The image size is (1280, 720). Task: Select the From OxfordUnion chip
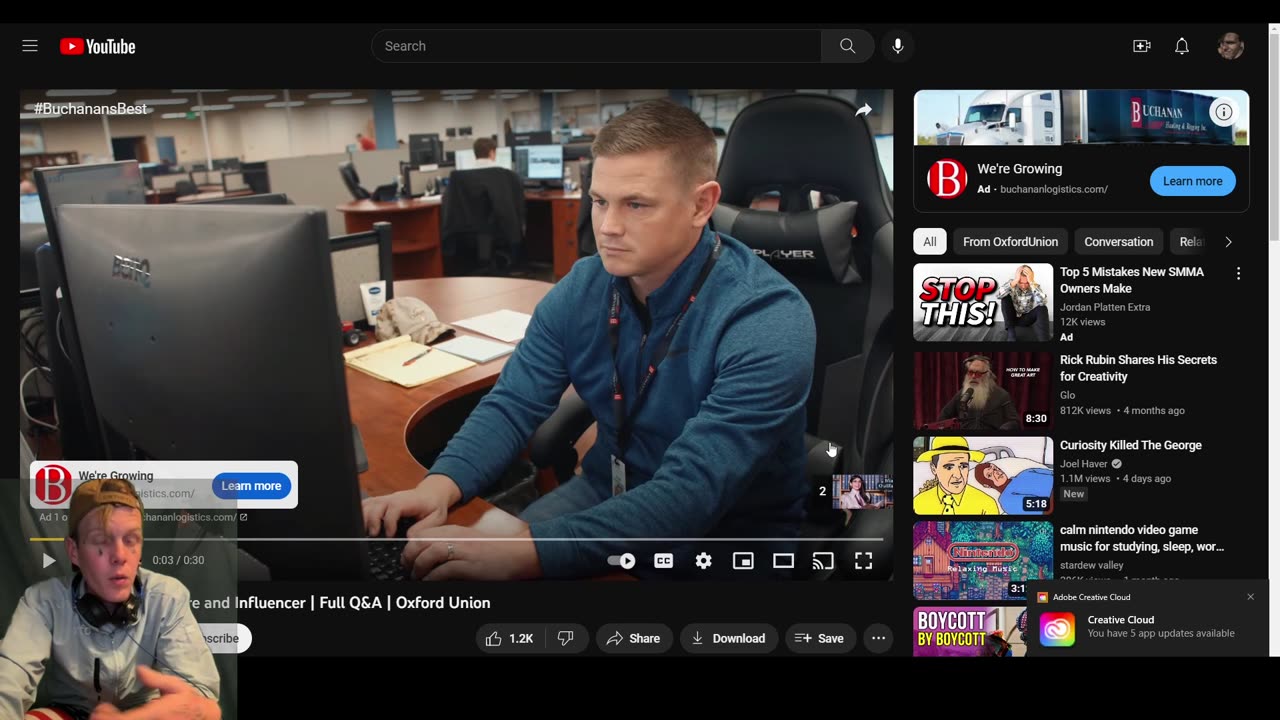1010,242
